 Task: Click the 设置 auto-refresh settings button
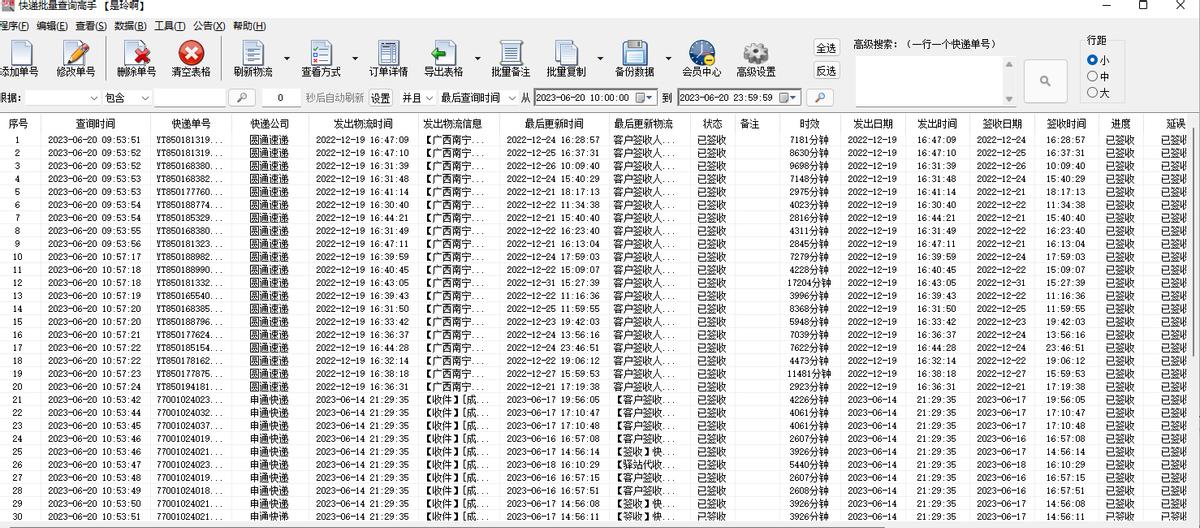coord(381,98)
